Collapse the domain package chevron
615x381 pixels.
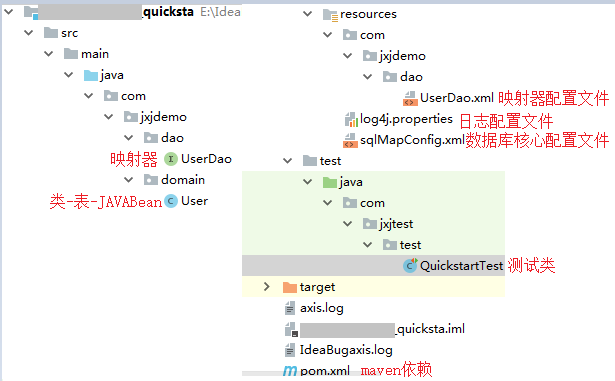[129, 180]
